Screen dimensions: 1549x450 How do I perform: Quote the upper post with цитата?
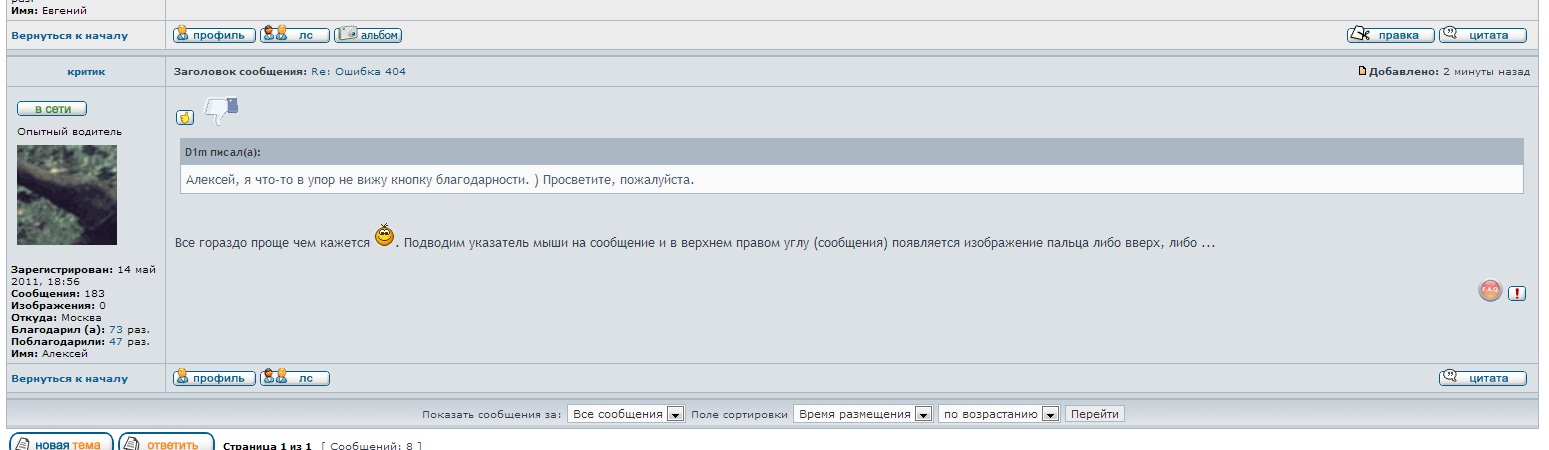1482,35
